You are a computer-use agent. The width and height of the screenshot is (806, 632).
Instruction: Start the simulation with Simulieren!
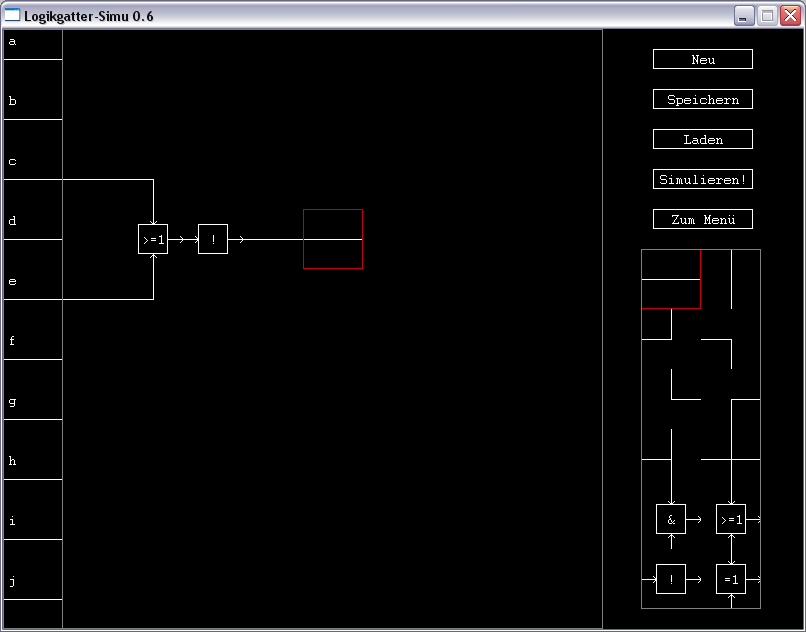(702, 179)
